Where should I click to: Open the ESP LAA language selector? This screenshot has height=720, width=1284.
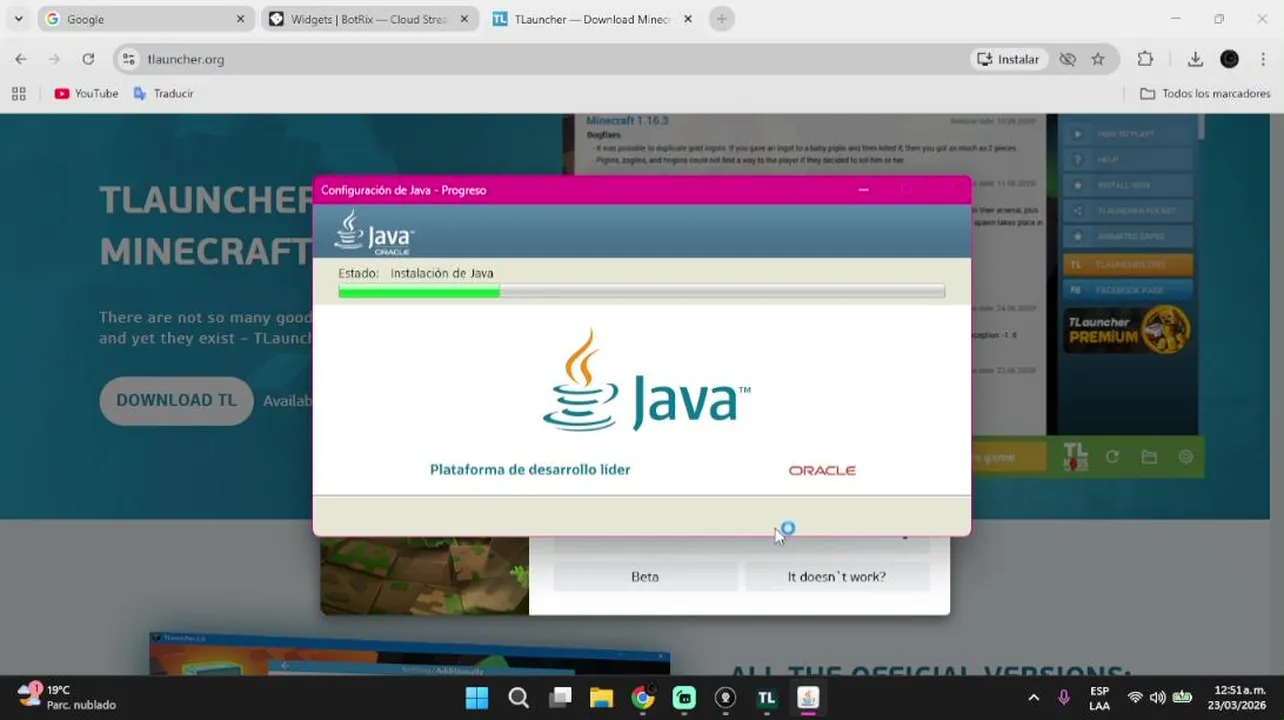click(1099, 698)
